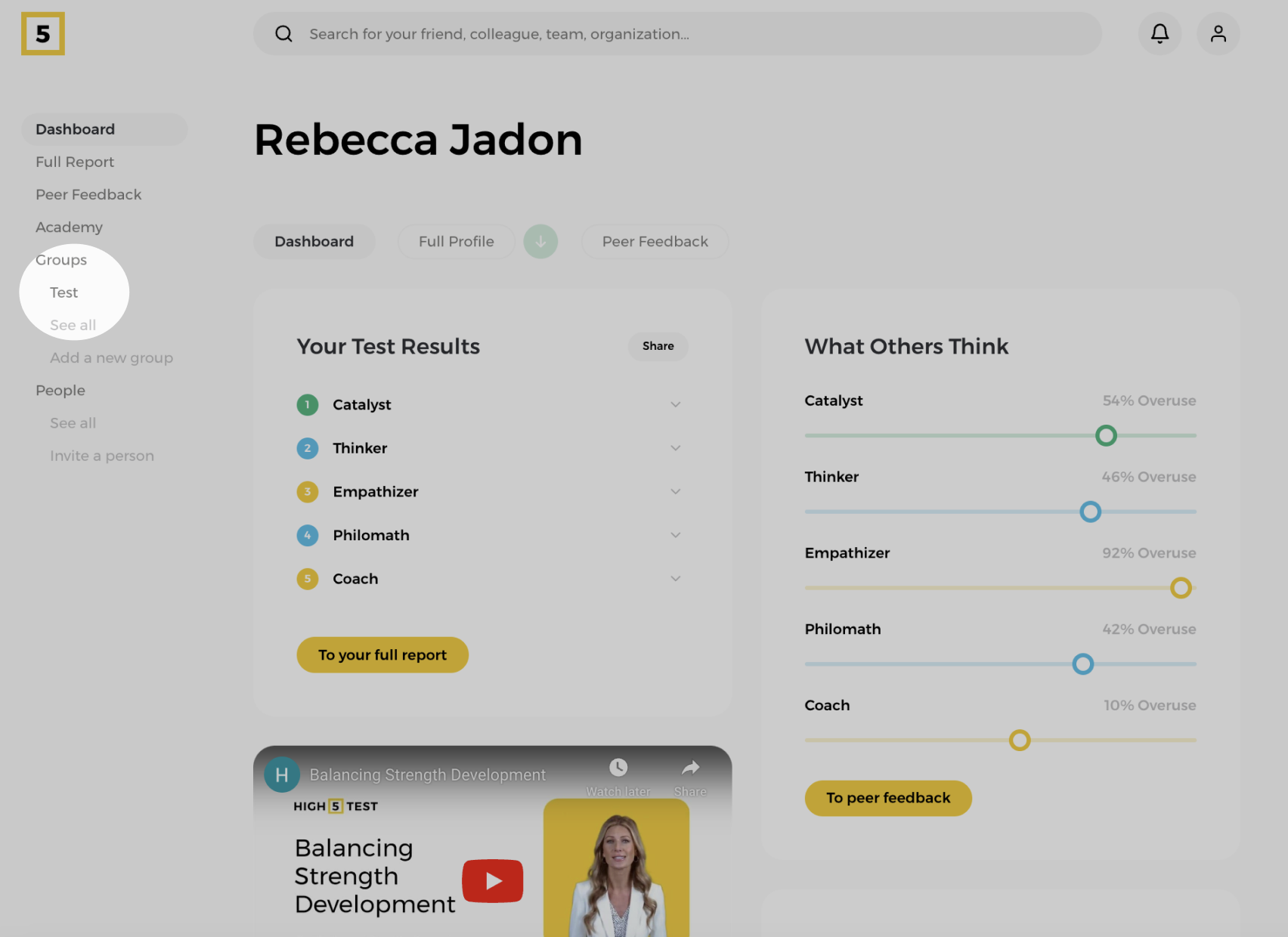Viewport: 1288px width, 937px height.
Task: Click the green download arrow icon
Action: coord(540,242)
